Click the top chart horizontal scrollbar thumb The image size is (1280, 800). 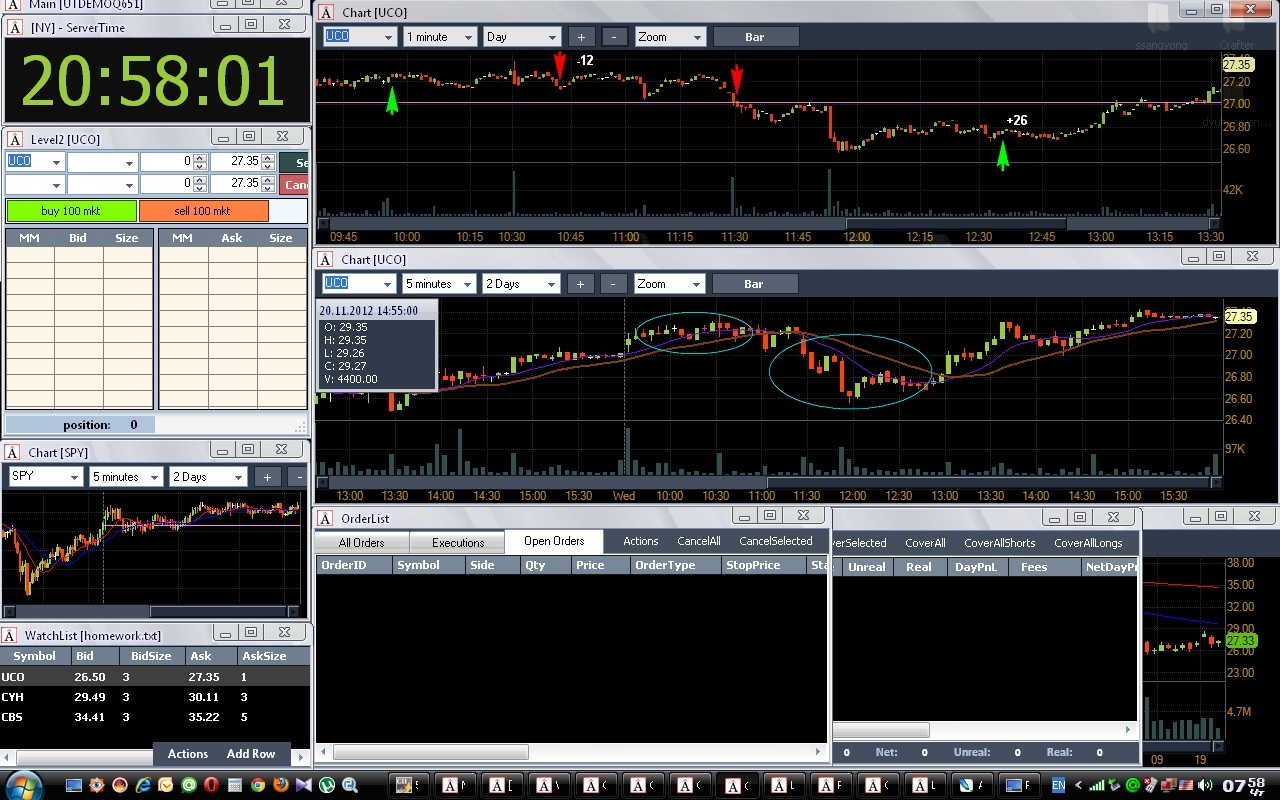pyautogui.click(x=956, y=224)
